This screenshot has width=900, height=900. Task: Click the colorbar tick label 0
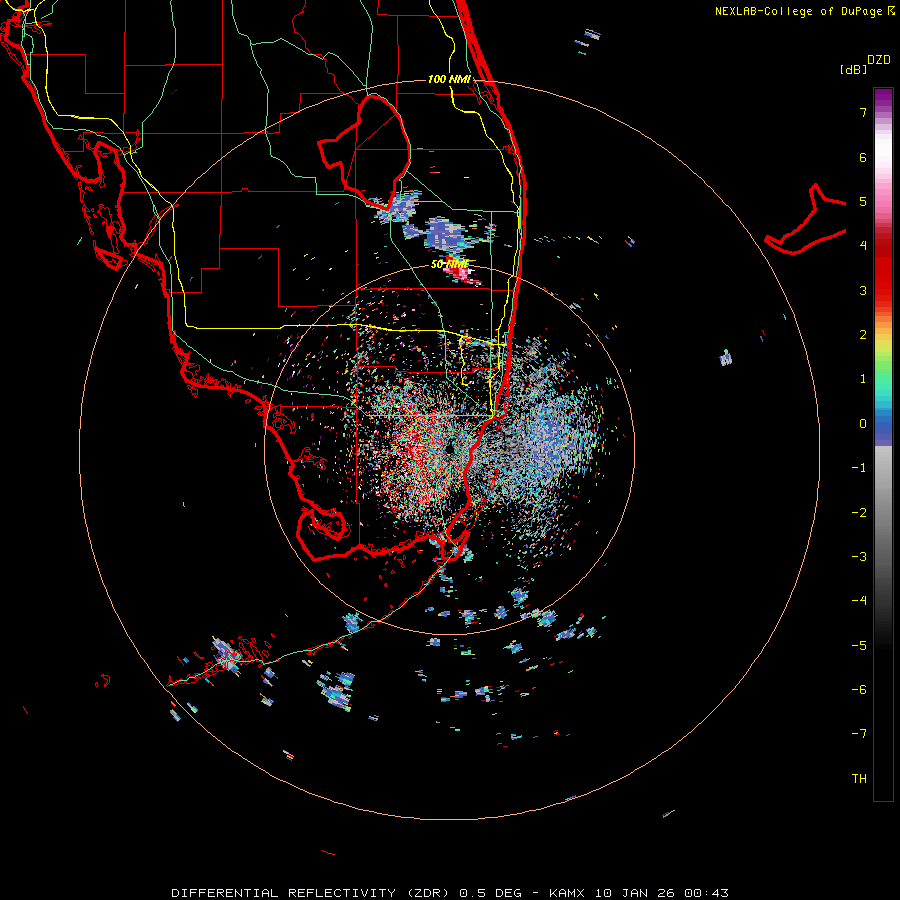pyautogui.click(x=863, y=424)
